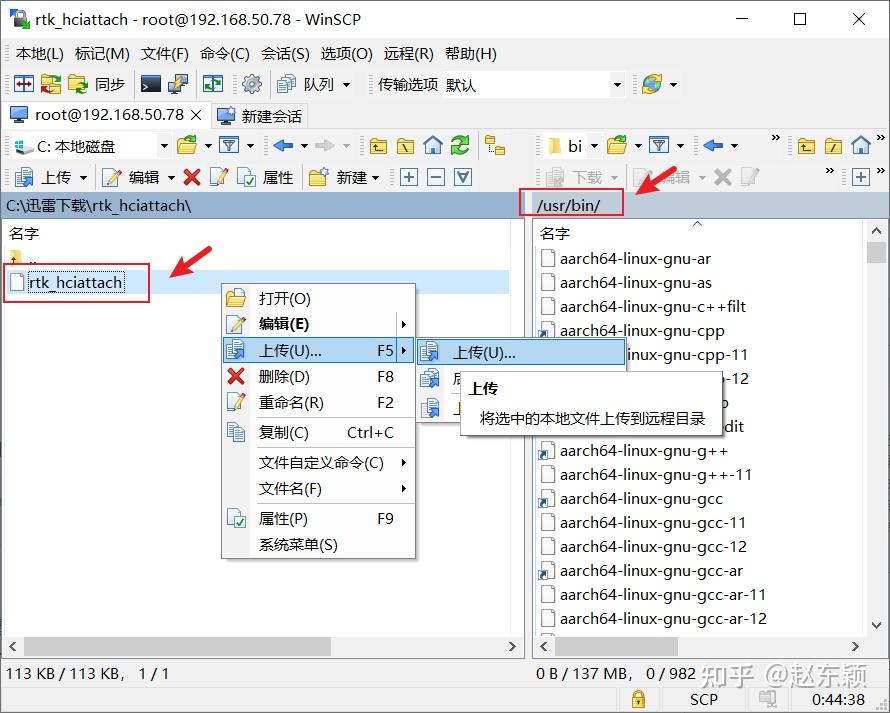
Task: Click the globe refresh toolbar icon
Action: pyautogui.click(x=652, y=84)
